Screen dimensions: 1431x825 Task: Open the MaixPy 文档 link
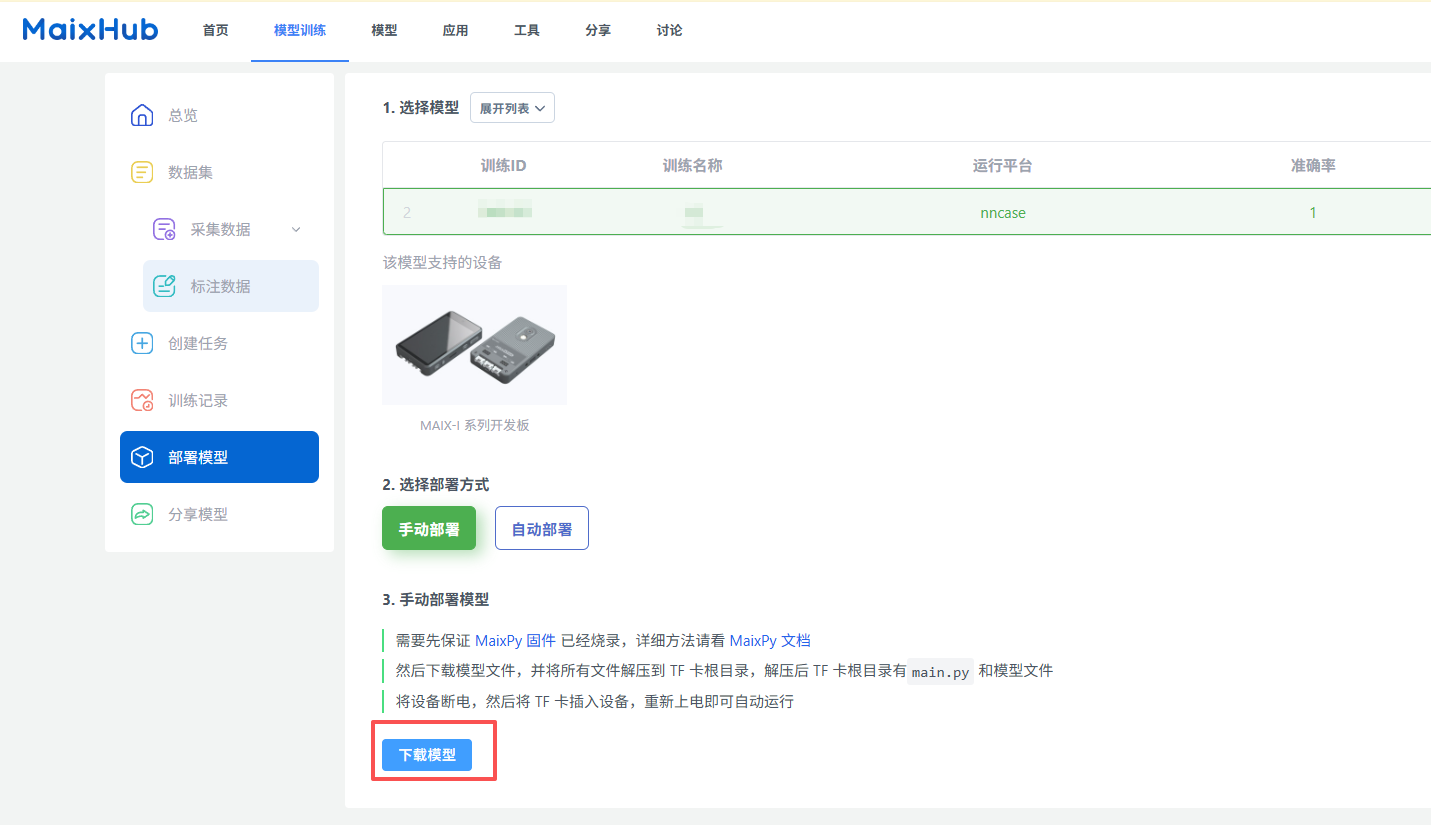[769, 641]
